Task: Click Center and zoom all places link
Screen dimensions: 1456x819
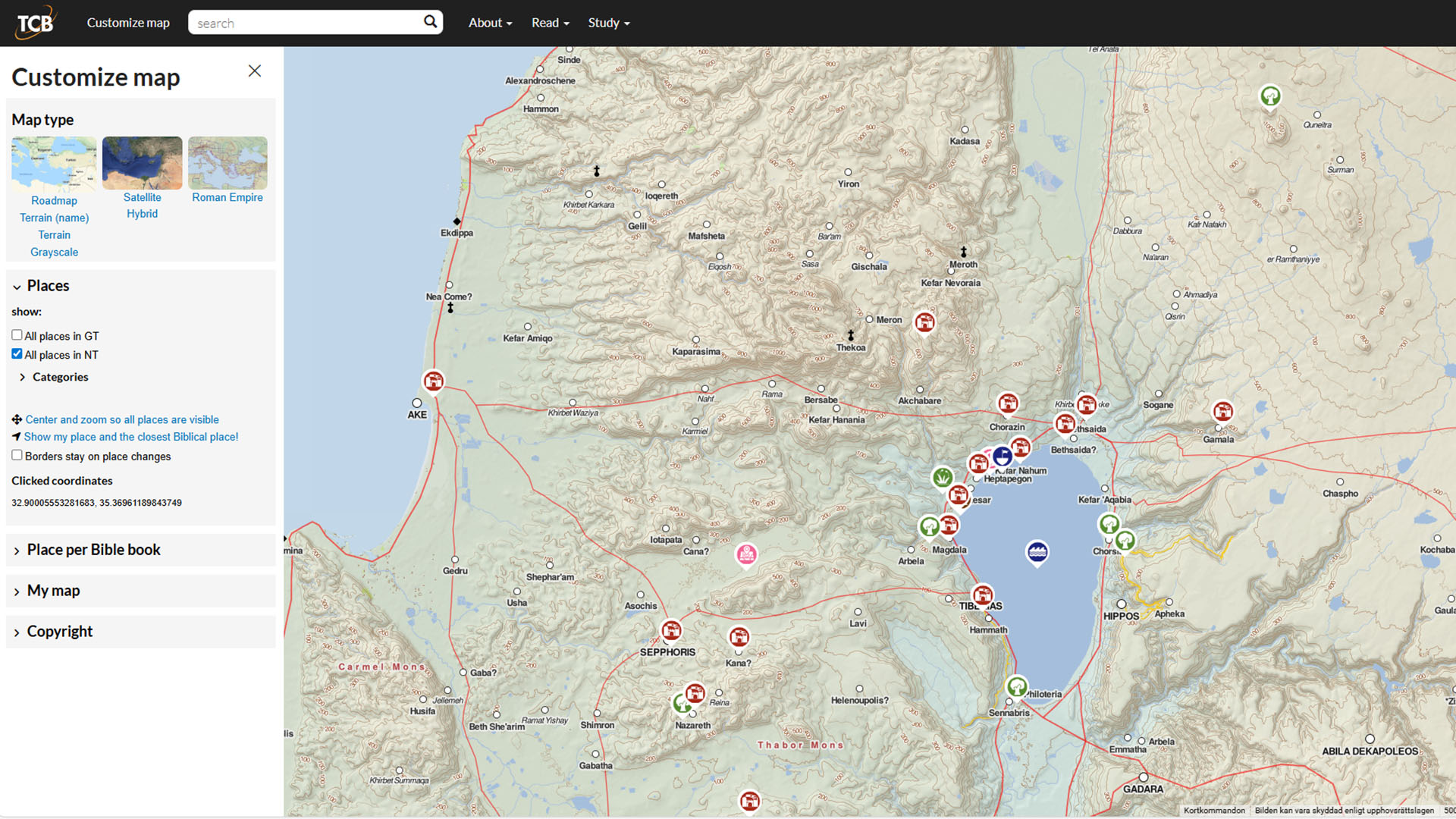Action: pyautogui.click(x=121, y=419)
